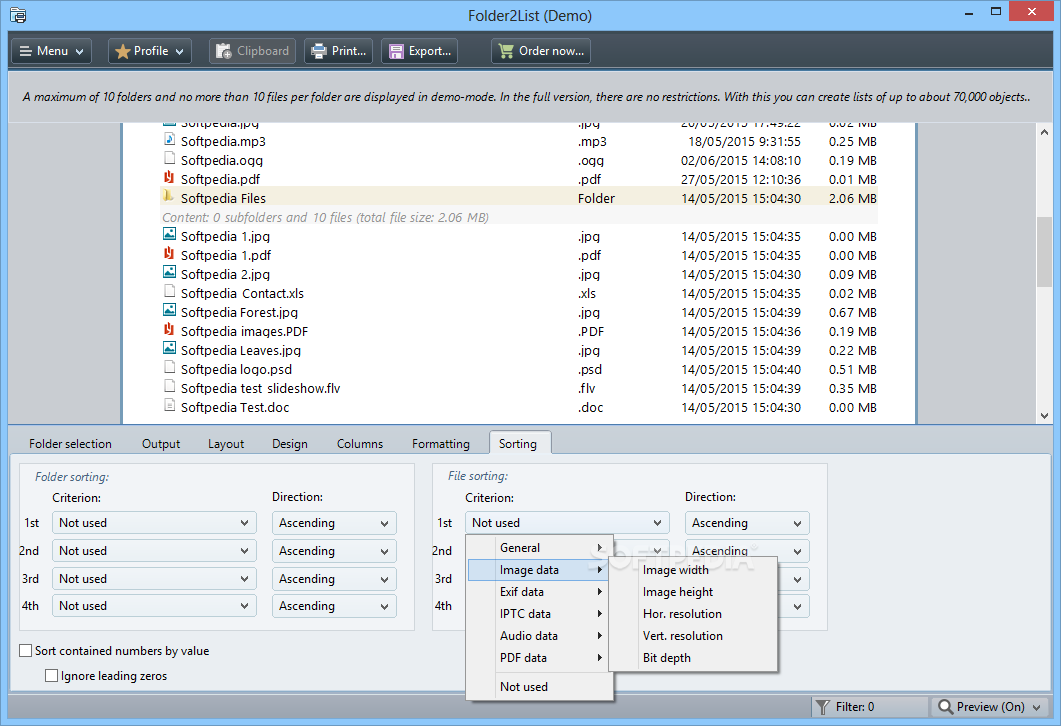
Task: Click the PDF icon of Softpedia.pdf
Action: point(169,178)
